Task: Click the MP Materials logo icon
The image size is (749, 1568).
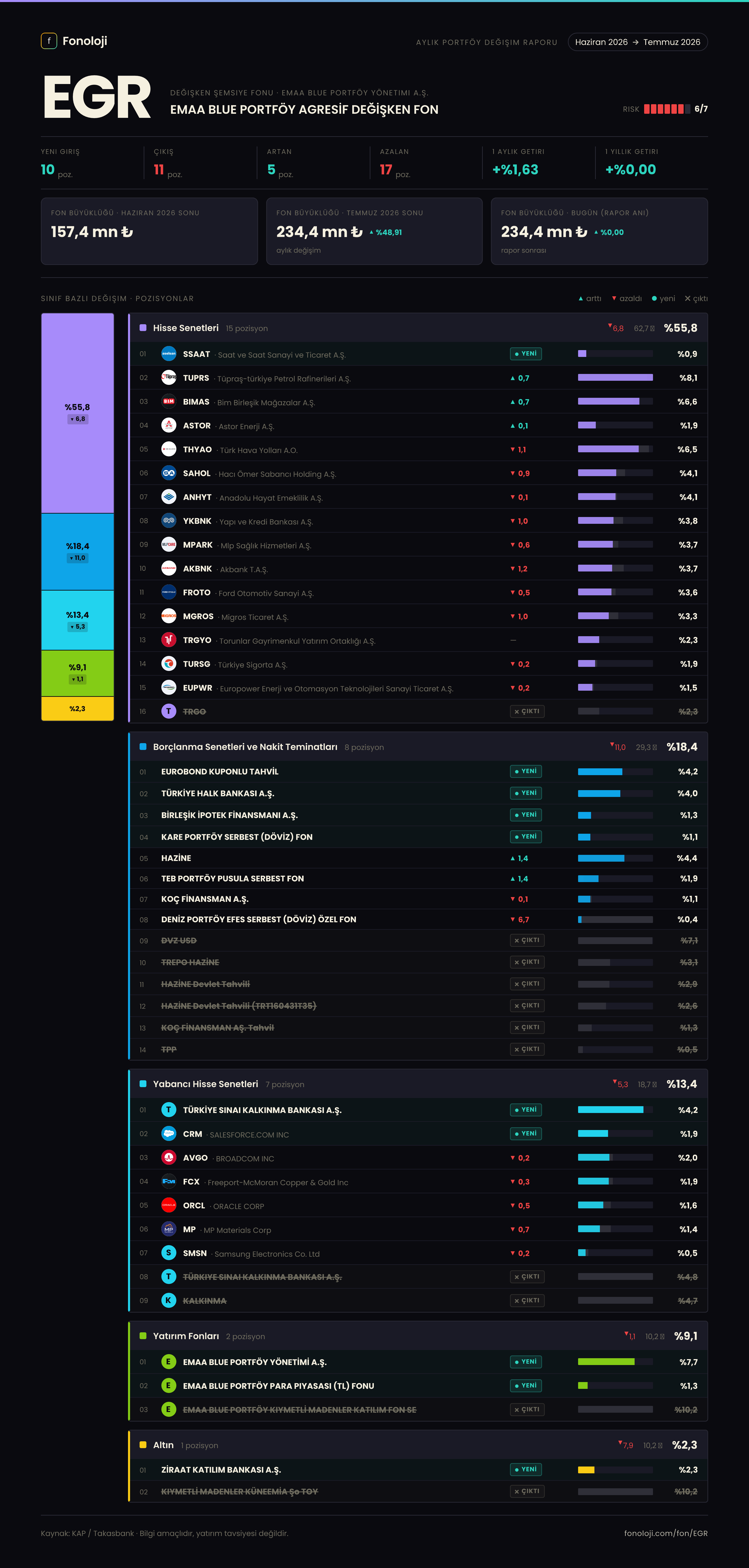Action: tap(169, 1229)
